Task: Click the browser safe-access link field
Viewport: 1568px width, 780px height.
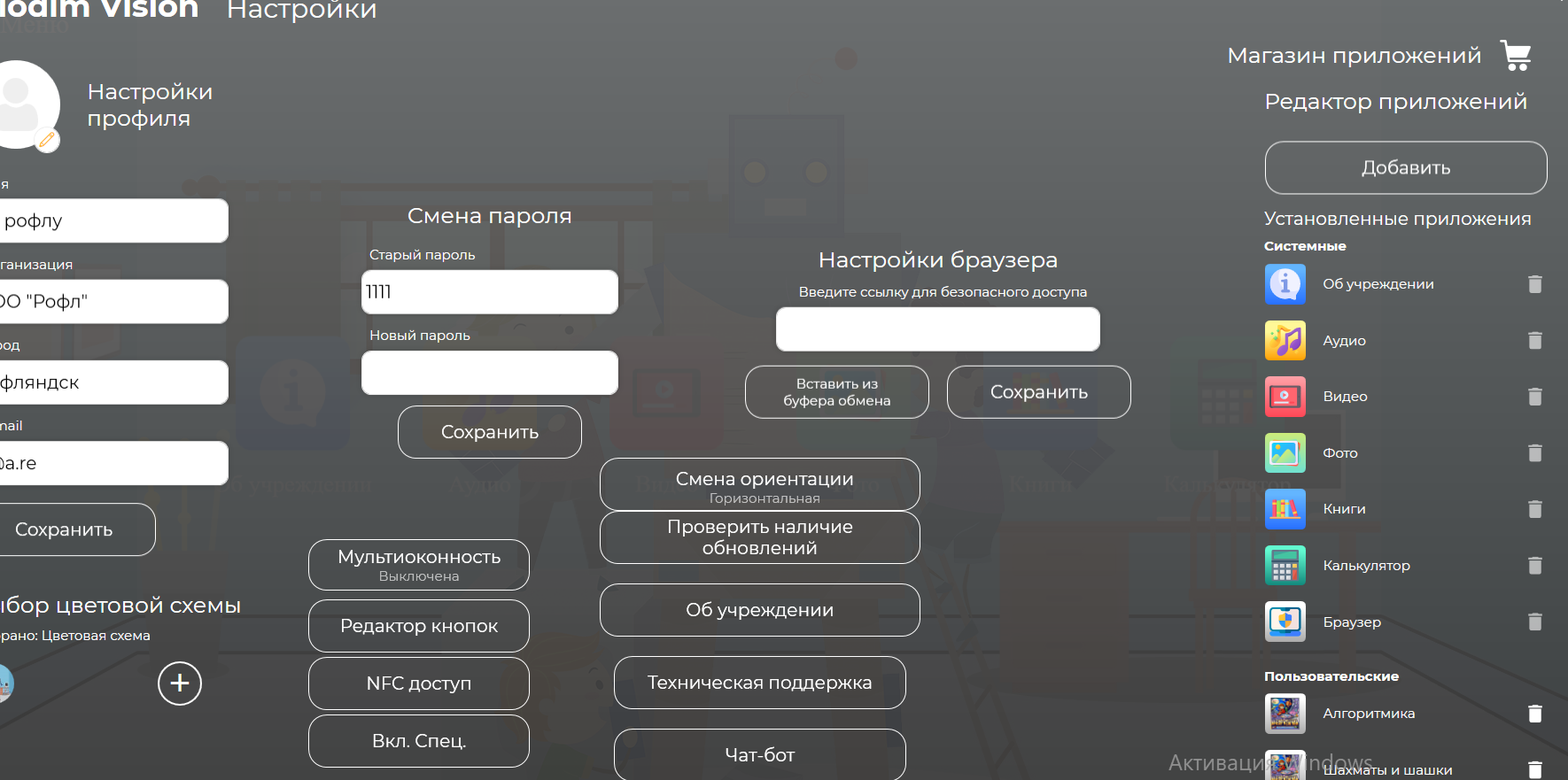Action: coord(938,329)
